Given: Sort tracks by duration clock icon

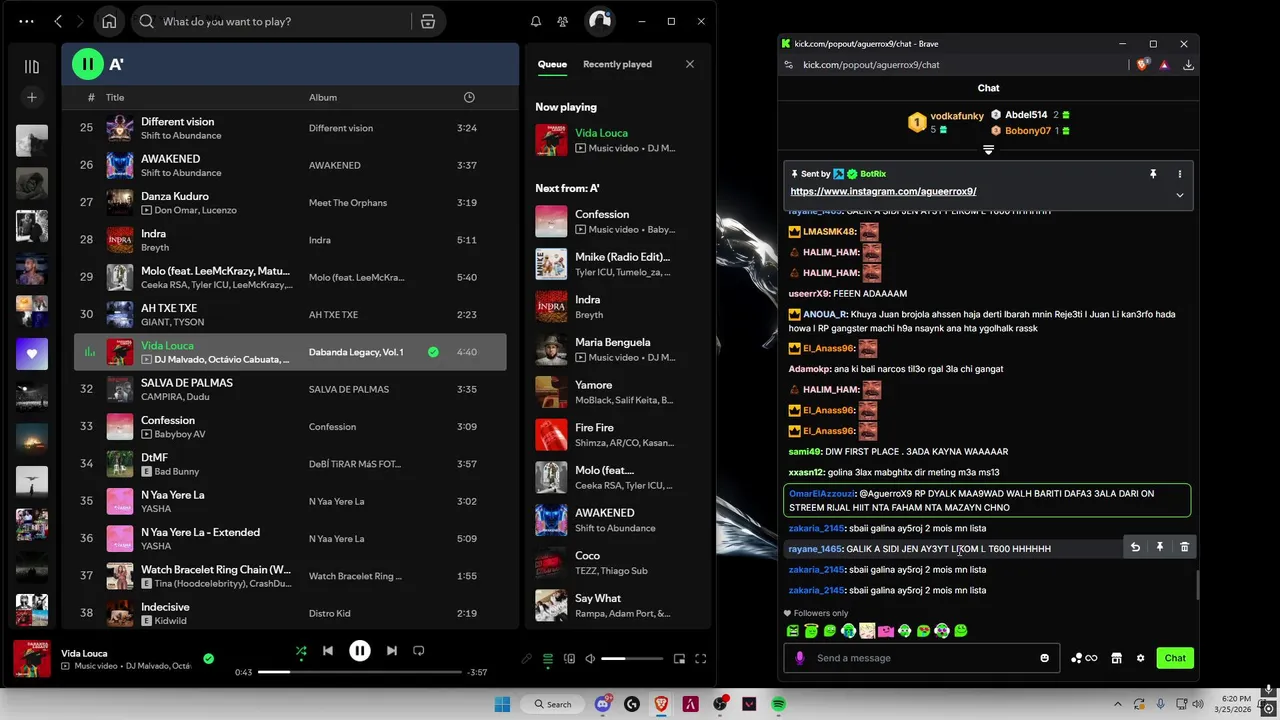Looking at the screenshot, I should click(x=469, y=97).
